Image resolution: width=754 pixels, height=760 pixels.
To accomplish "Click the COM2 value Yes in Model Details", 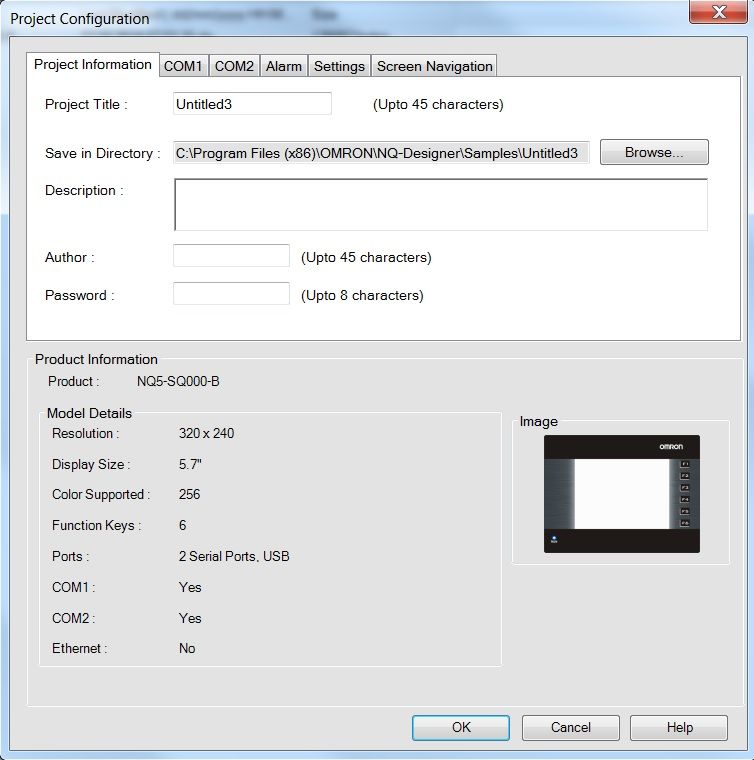I will click(x=190, y=618).
